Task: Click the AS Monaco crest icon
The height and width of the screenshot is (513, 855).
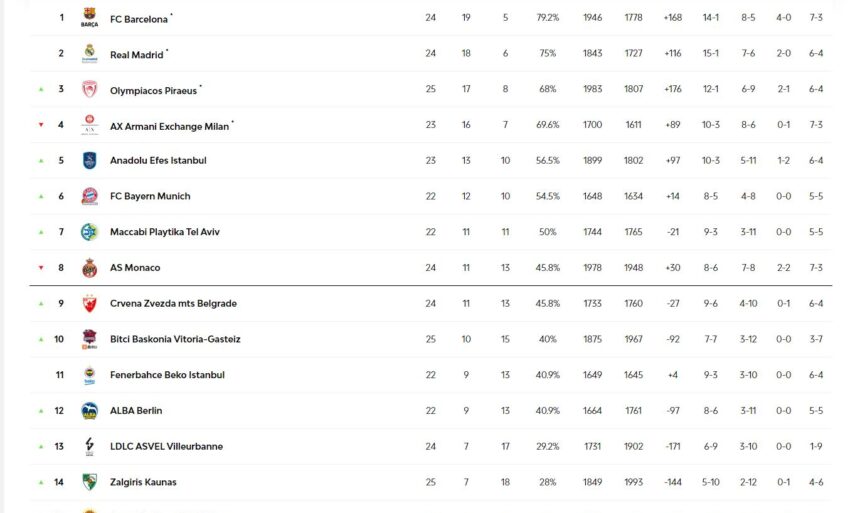Action: click(90, 268)
